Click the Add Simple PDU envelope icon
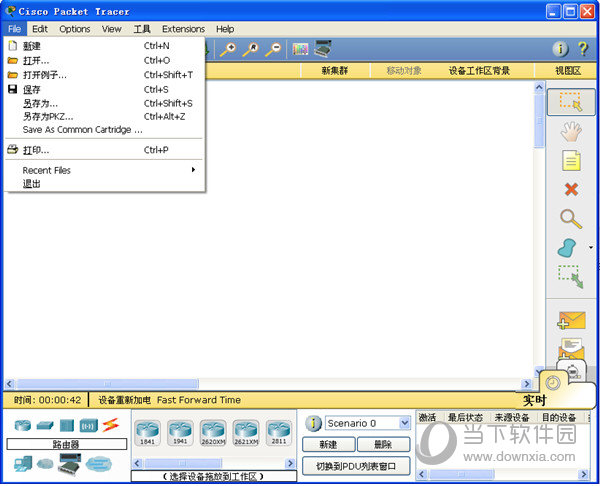Image resolution: width=600 pixels, height=486 pixels. [x=571, y=321]
